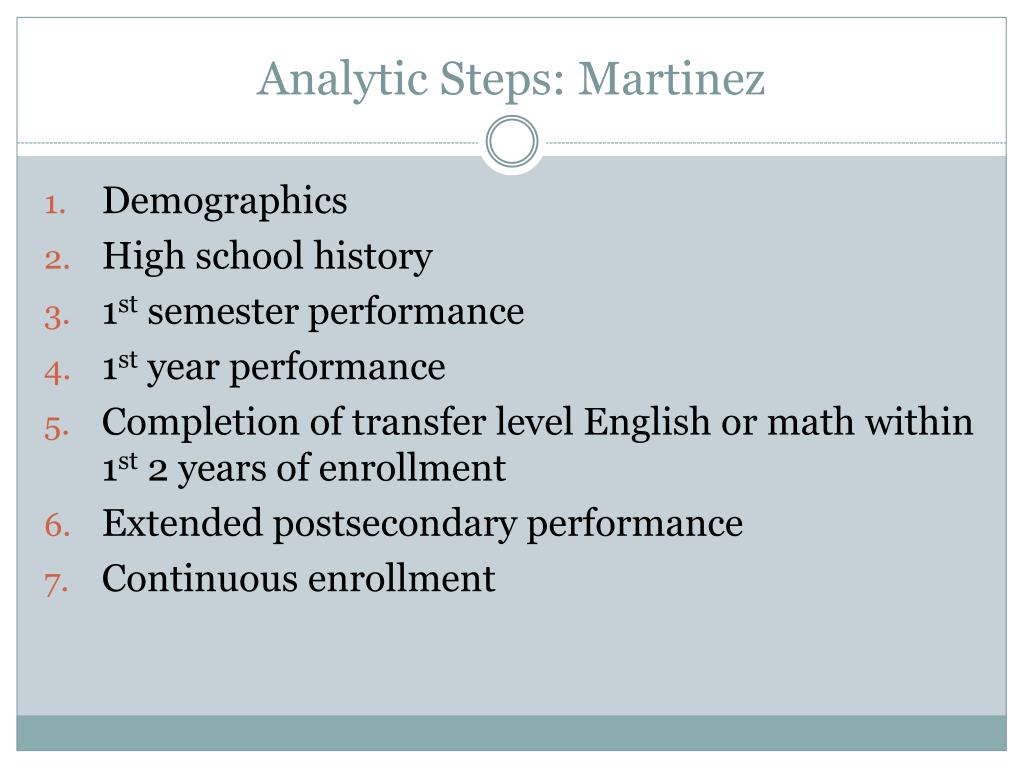Click list number 6 beside Extended postsecondary
The image size is (1024, 768).
click(x=57, y=526)
